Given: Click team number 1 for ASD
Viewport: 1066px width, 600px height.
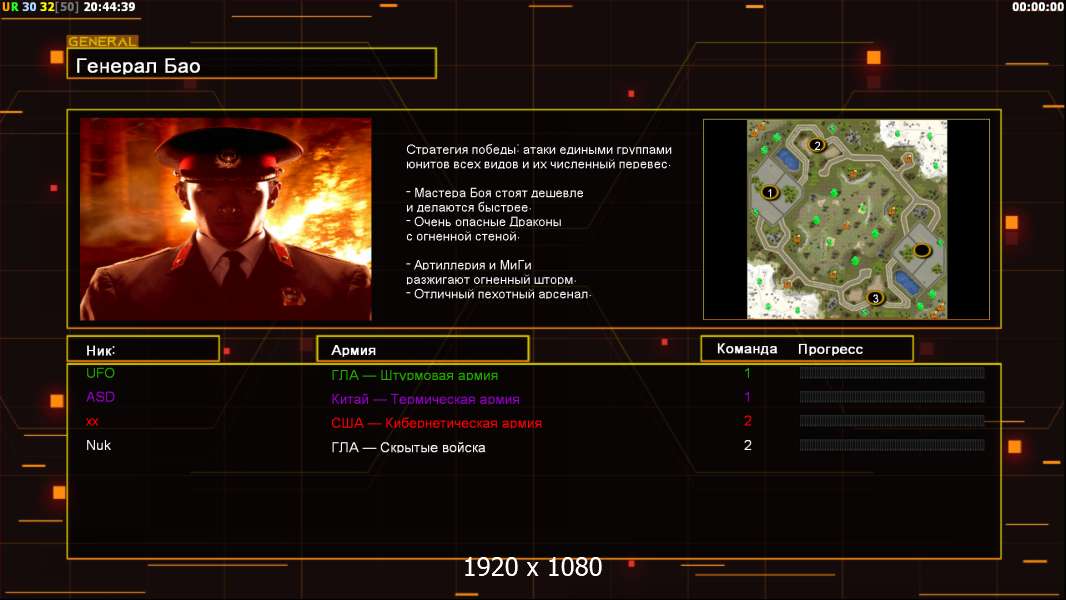Looking at the screenshot, I should 747,397.
